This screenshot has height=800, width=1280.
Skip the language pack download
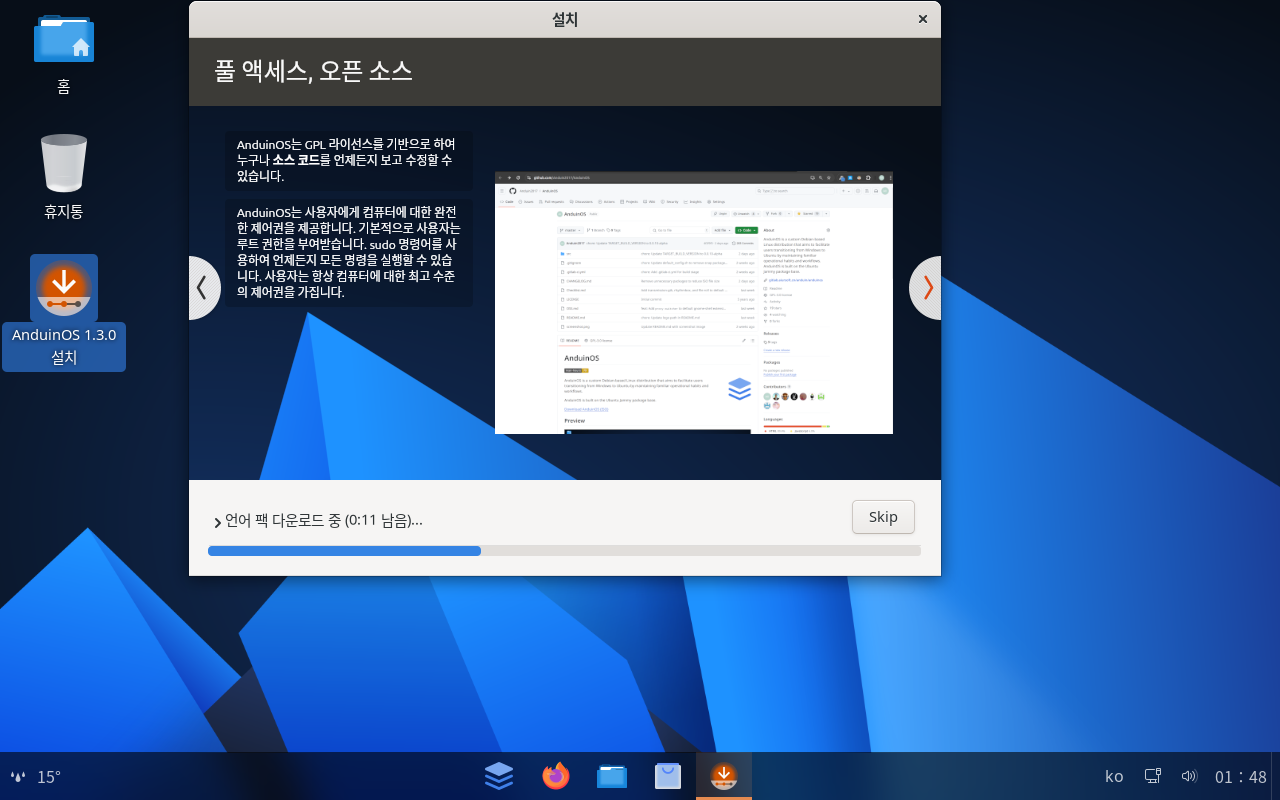[883, 517]
